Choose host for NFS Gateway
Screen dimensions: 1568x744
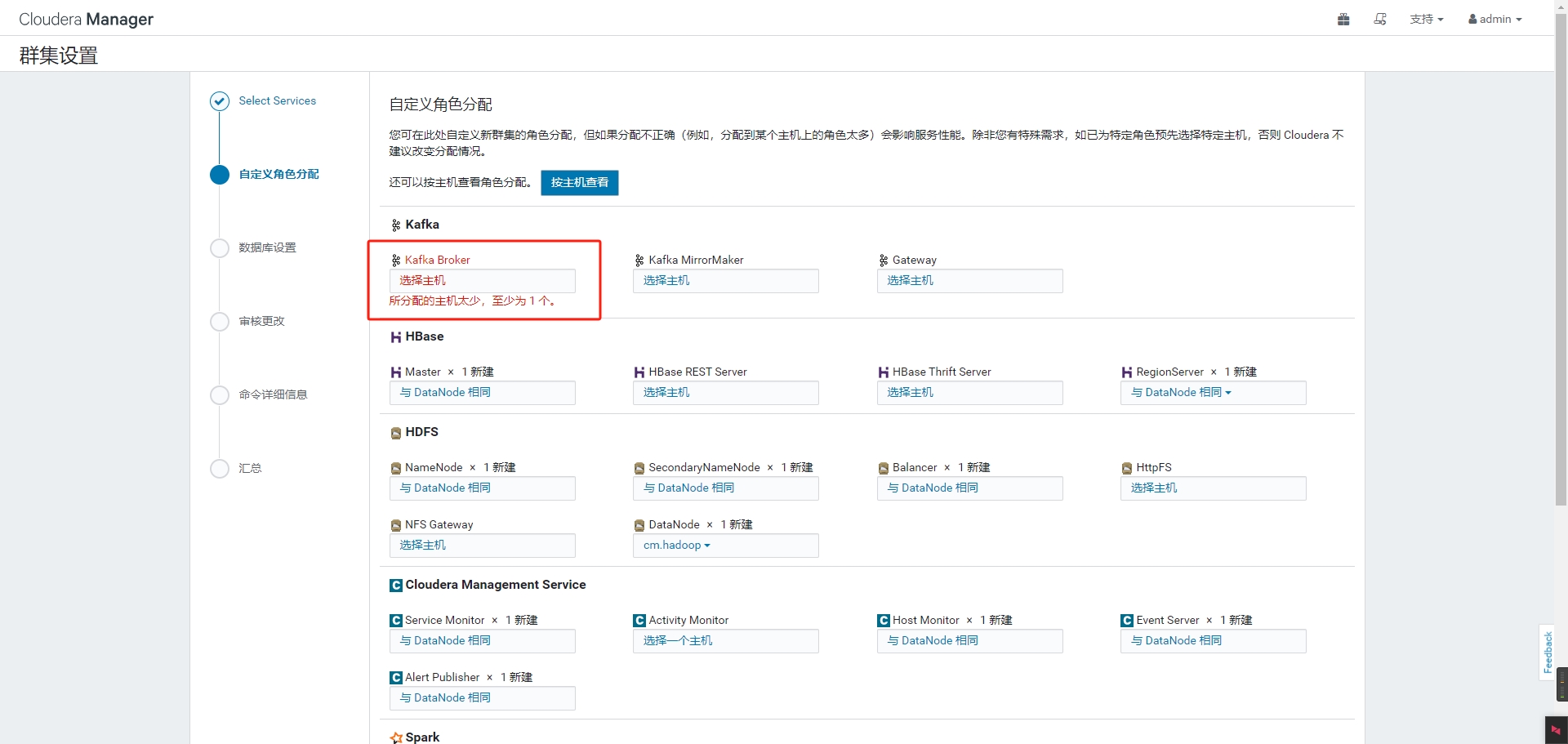483,546
